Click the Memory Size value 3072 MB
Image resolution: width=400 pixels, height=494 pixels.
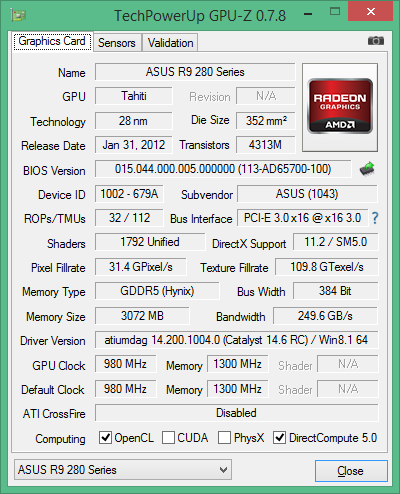[142, 316]
